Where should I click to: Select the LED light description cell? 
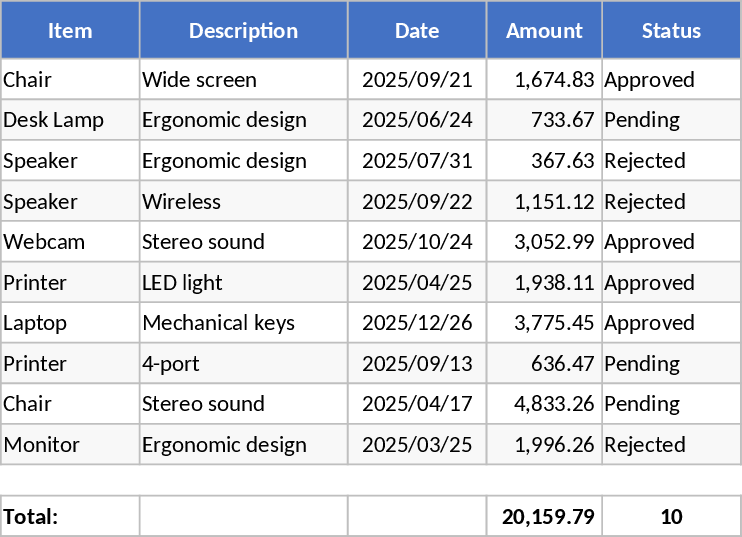click(x=243, y=283)
